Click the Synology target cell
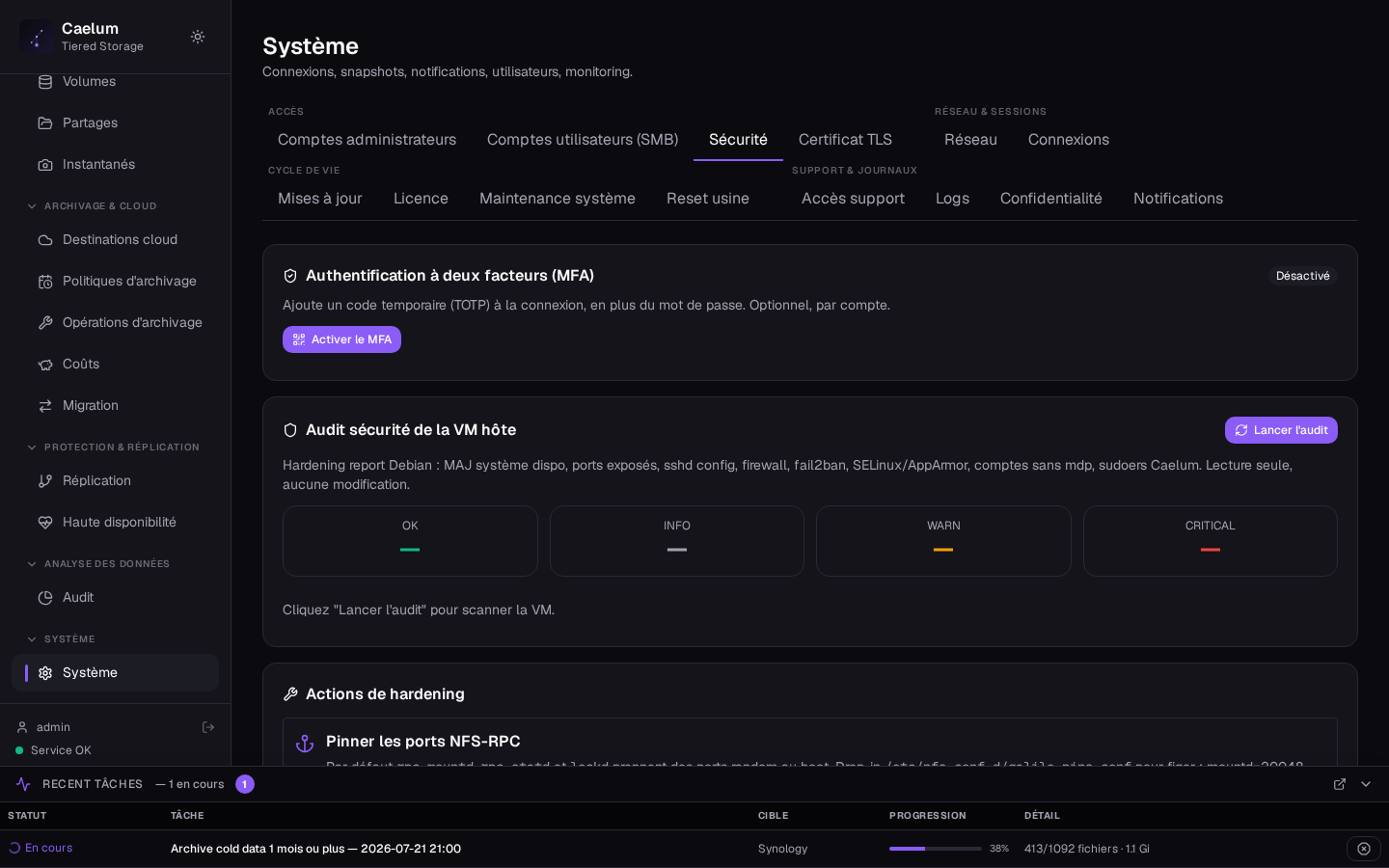Image resolution: width=1389 pixels, height=868 pixels. [x=782, y=849]
